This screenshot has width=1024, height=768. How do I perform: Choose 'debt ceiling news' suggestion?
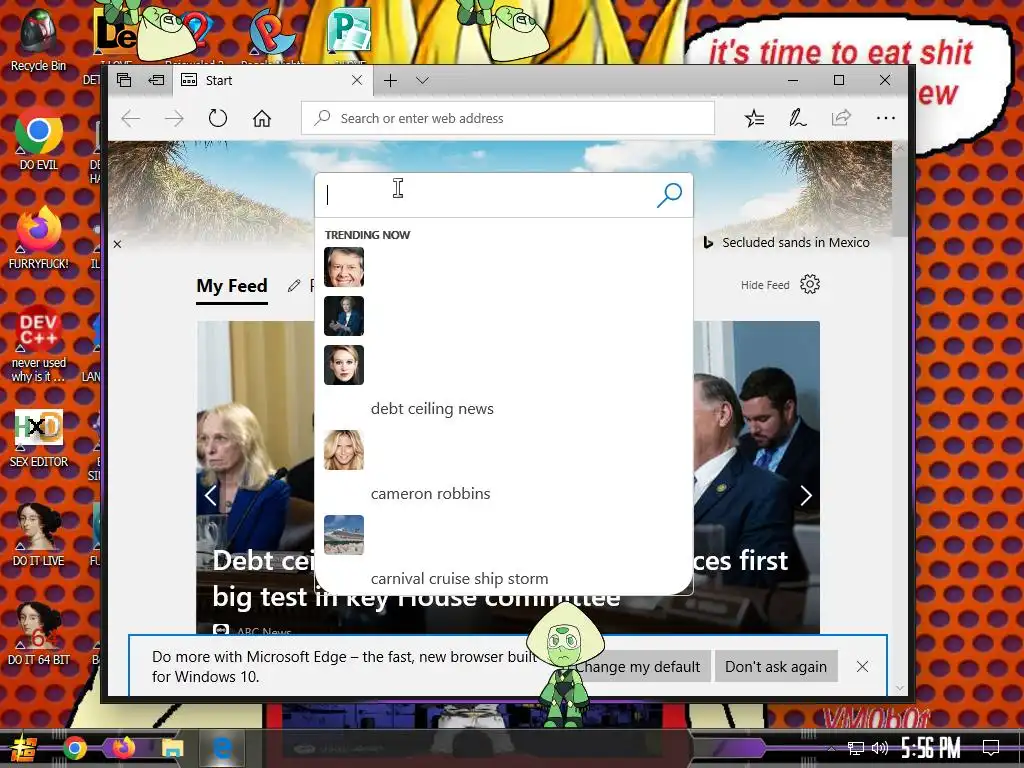(x=432, y=409)
